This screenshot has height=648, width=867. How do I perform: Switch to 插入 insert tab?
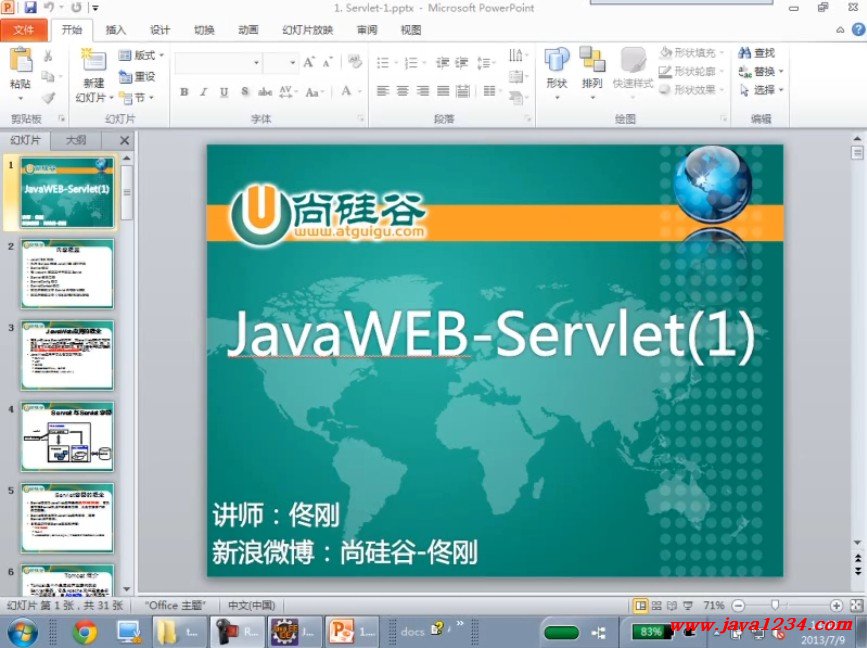116,30
